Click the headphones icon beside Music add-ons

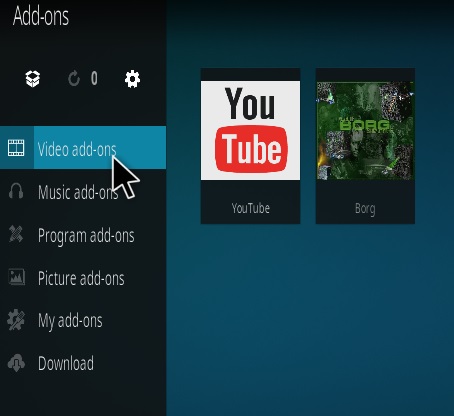click(x=16, y=191)
